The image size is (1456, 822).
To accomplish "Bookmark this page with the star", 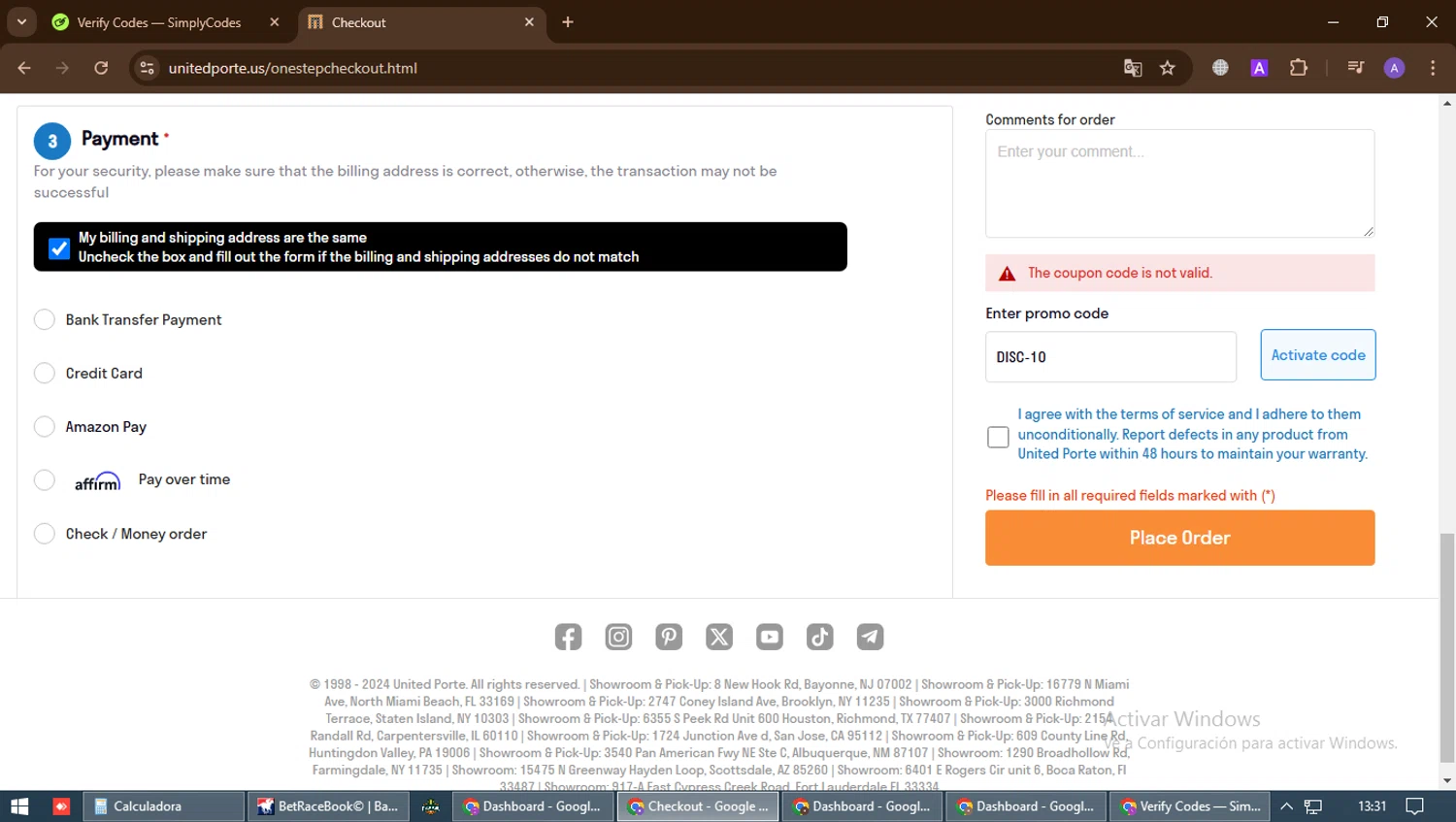I will [x=1168, y=68].
